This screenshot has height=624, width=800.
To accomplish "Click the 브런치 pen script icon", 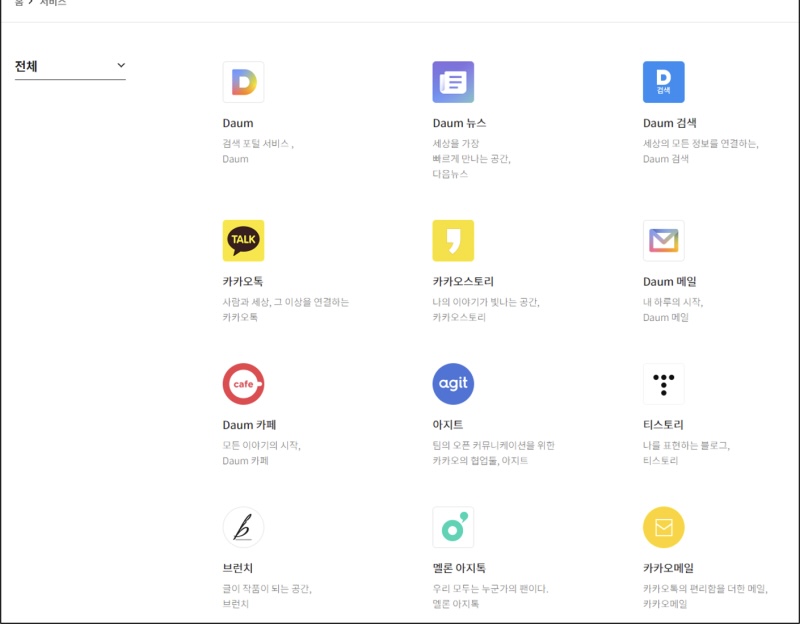I will pos(243,527).
